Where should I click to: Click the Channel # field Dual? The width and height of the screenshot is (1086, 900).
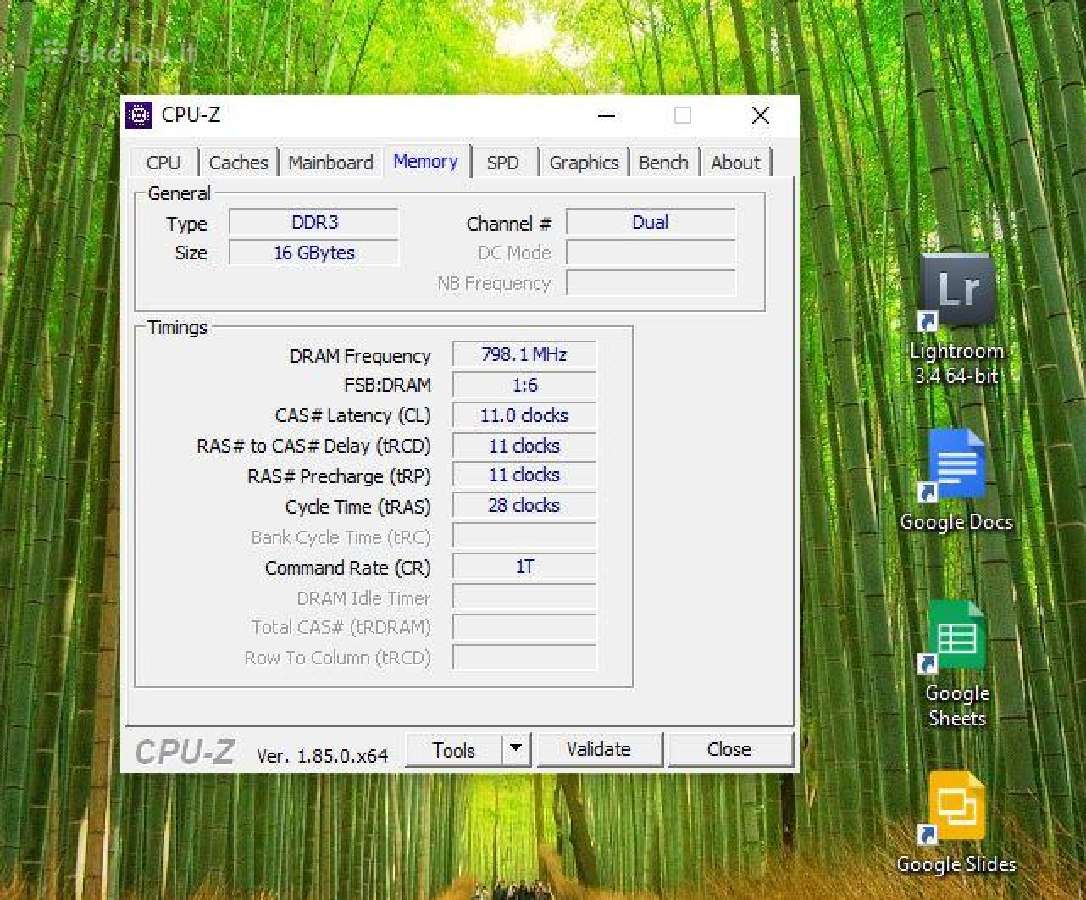coord(651,222)
